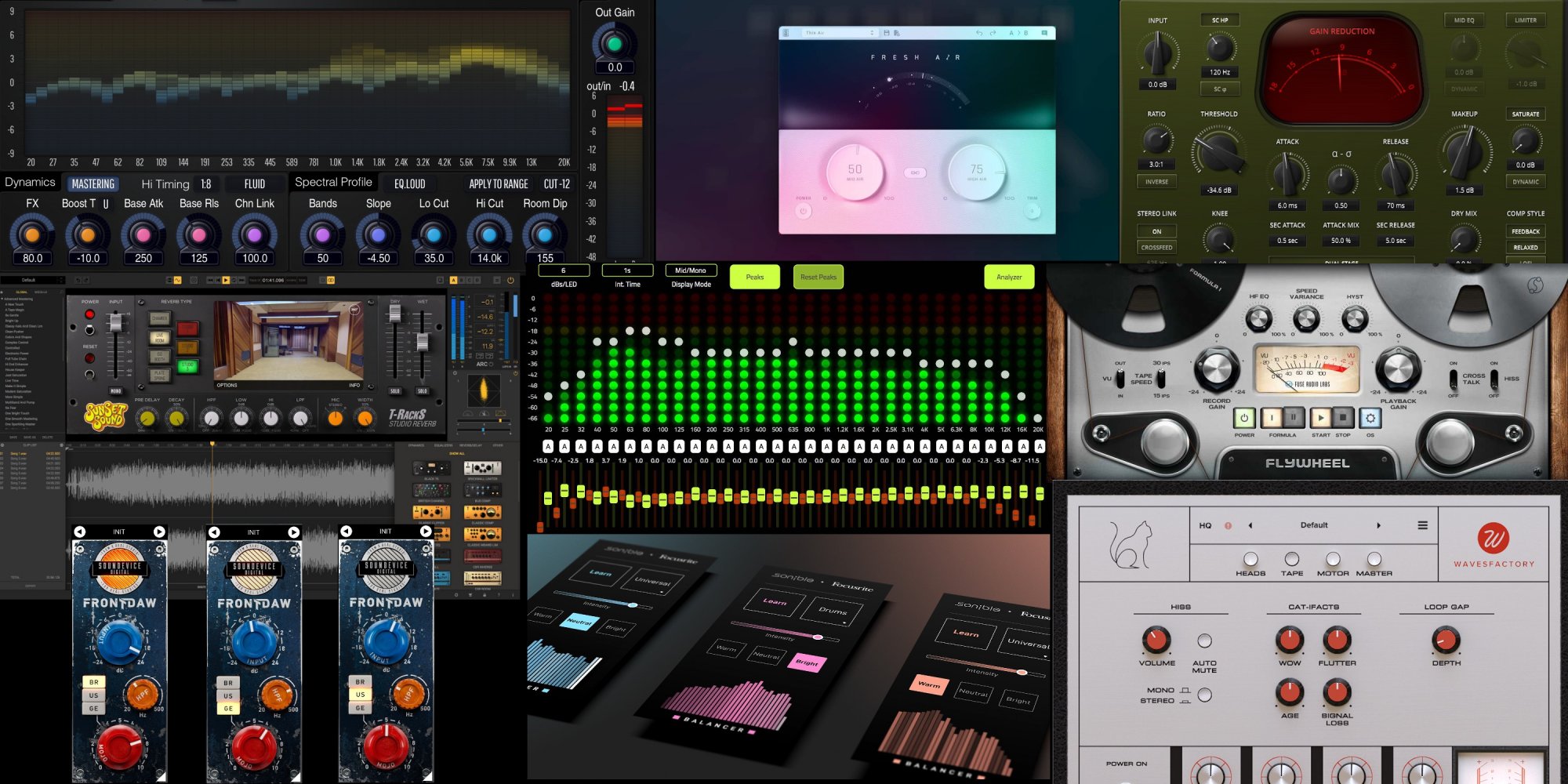Click the Wet fader in T-RackS reverb
Viewport: 1568px width, 784px height.
point(423,343)
